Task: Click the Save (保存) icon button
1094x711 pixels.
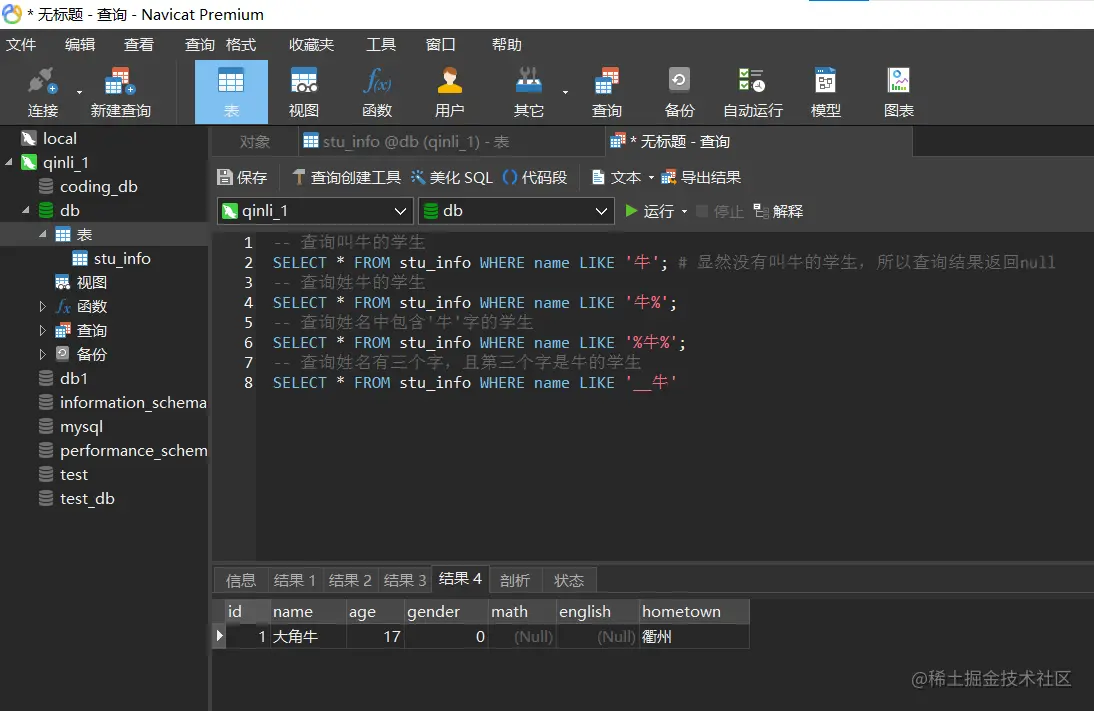Action: (x=242, y=177)
